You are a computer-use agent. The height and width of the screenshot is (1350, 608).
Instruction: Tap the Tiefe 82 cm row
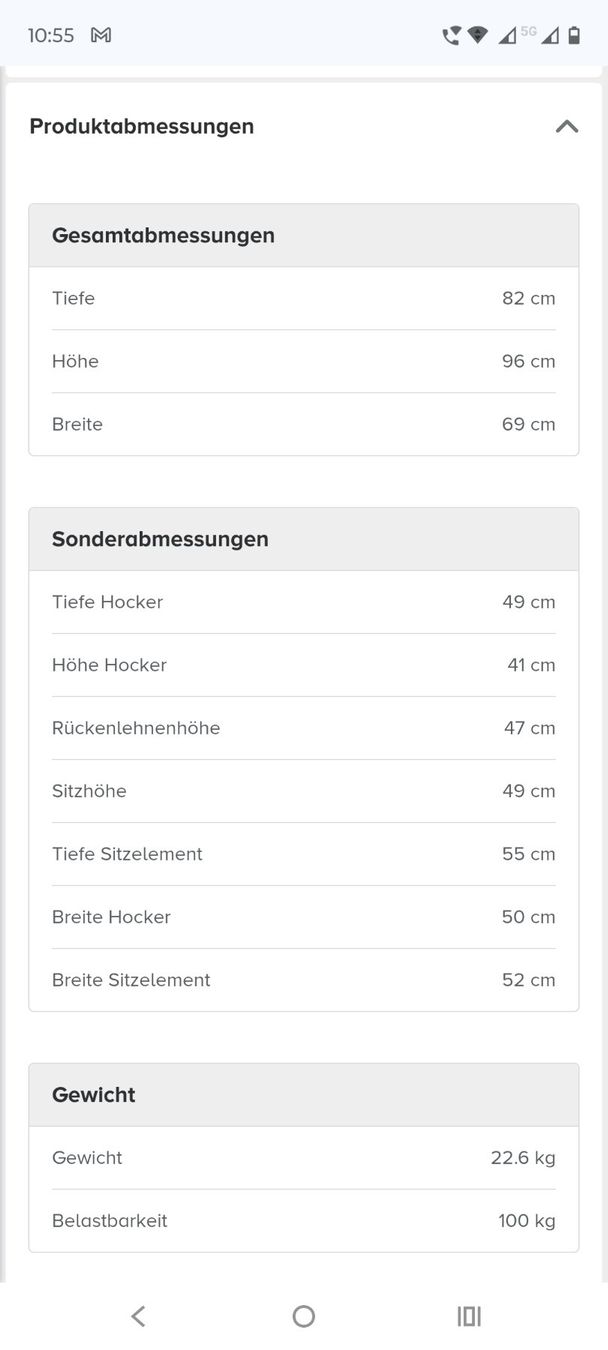(304, 298)
